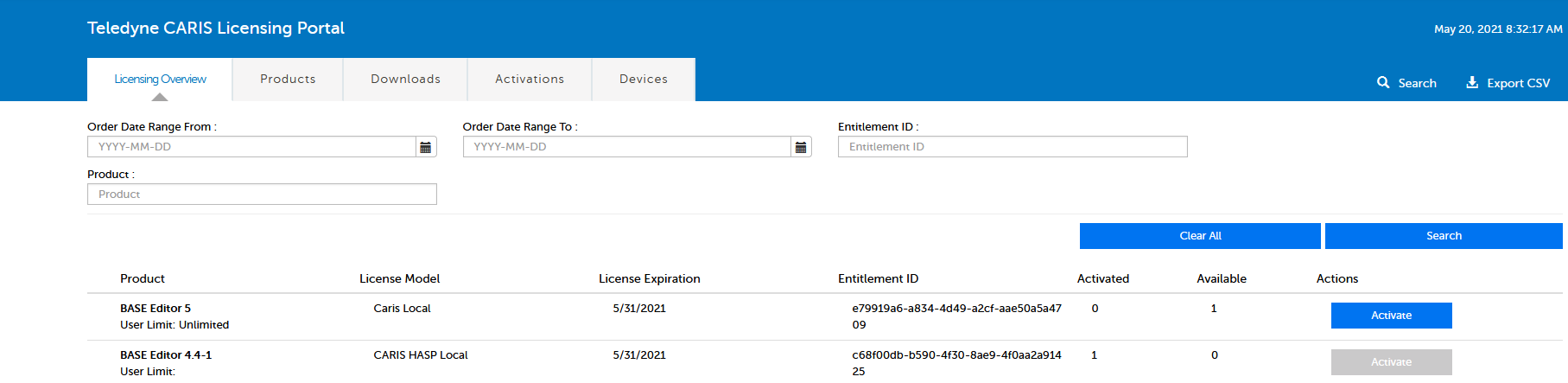This screenshot has width=1568, height=383.
Task: Click the magnifier Search icon in header
Action: point(1383,82)
